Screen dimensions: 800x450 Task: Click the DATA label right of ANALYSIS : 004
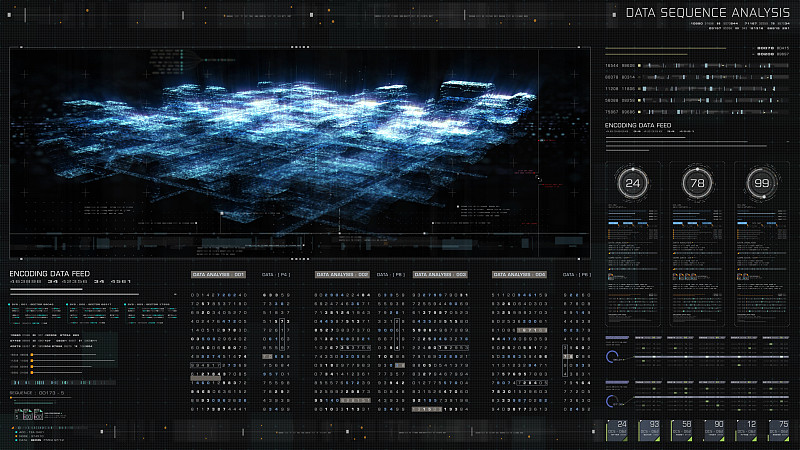[577, 274]
